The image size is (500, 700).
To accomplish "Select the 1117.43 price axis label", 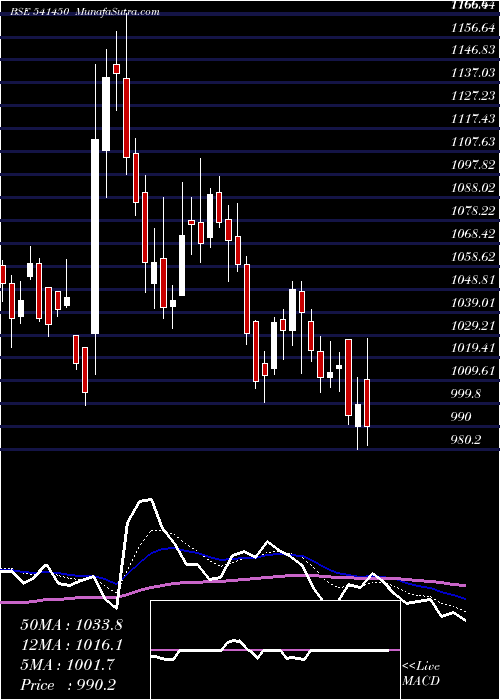I will click(473, 119).
